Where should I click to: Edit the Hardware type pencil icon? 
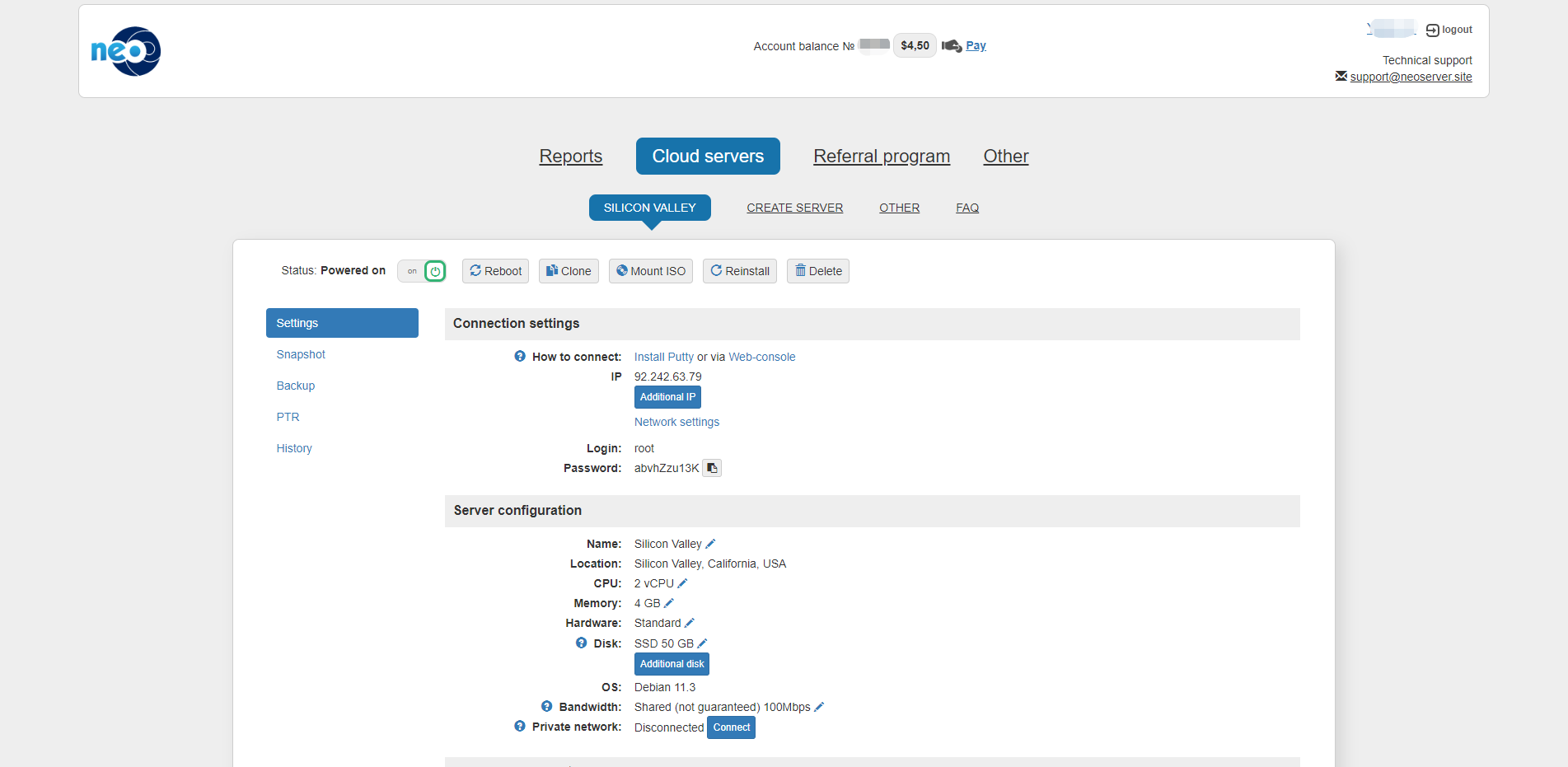coord(690,623)
